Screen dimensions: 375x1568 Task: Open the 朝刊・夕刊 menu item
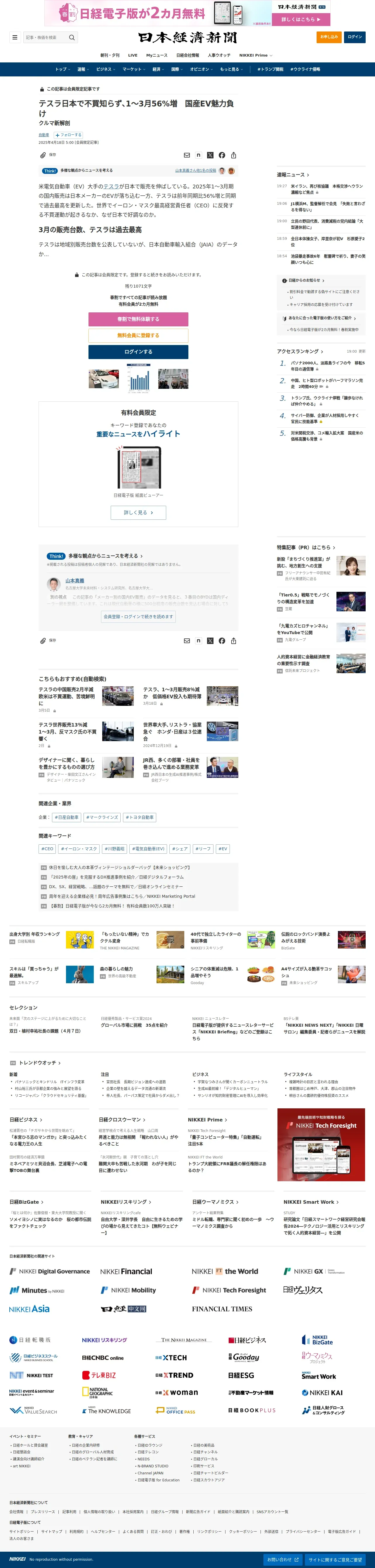coord(110,55)
